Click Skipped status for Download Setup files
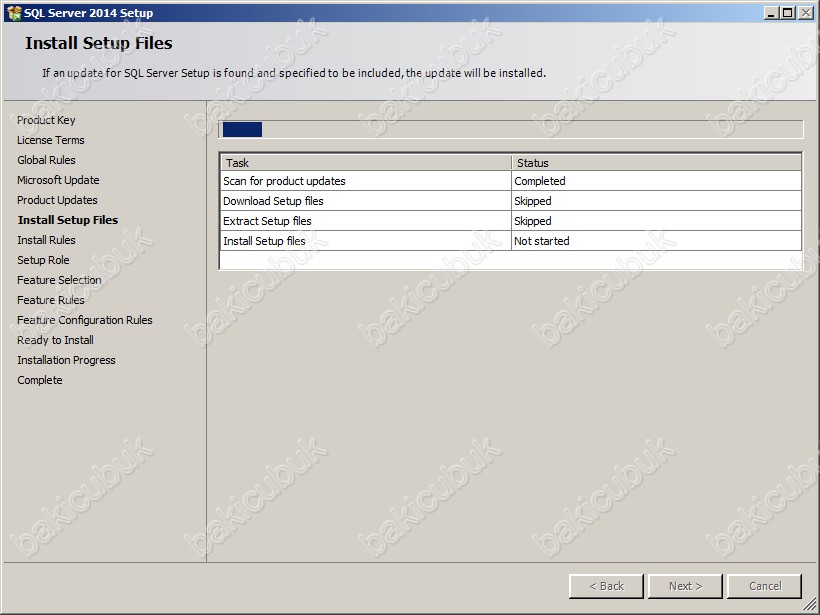This screenshot has width=820, height=615. [x=656, y=201]
